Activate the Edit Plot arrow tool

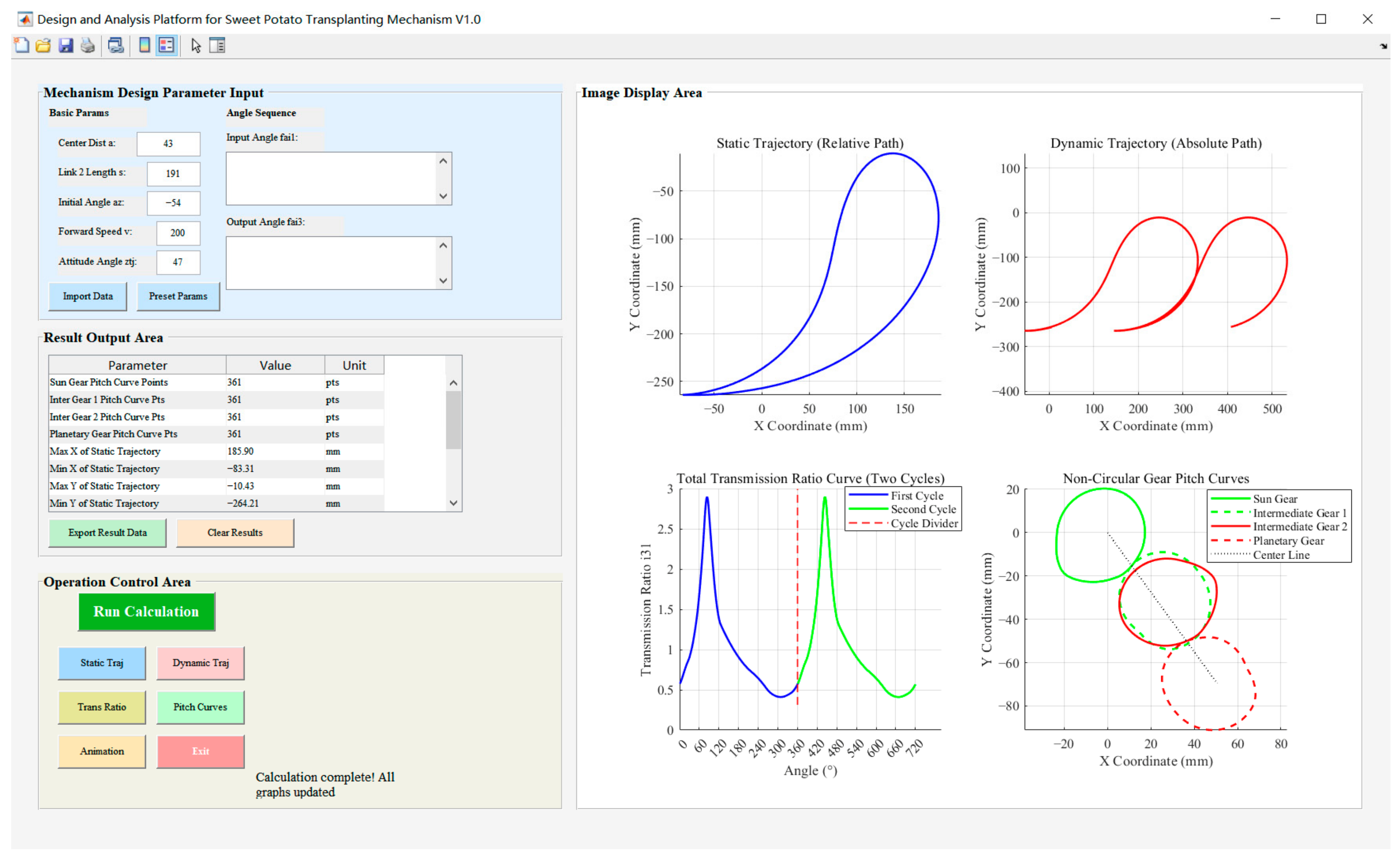click(x=196, y=46)
